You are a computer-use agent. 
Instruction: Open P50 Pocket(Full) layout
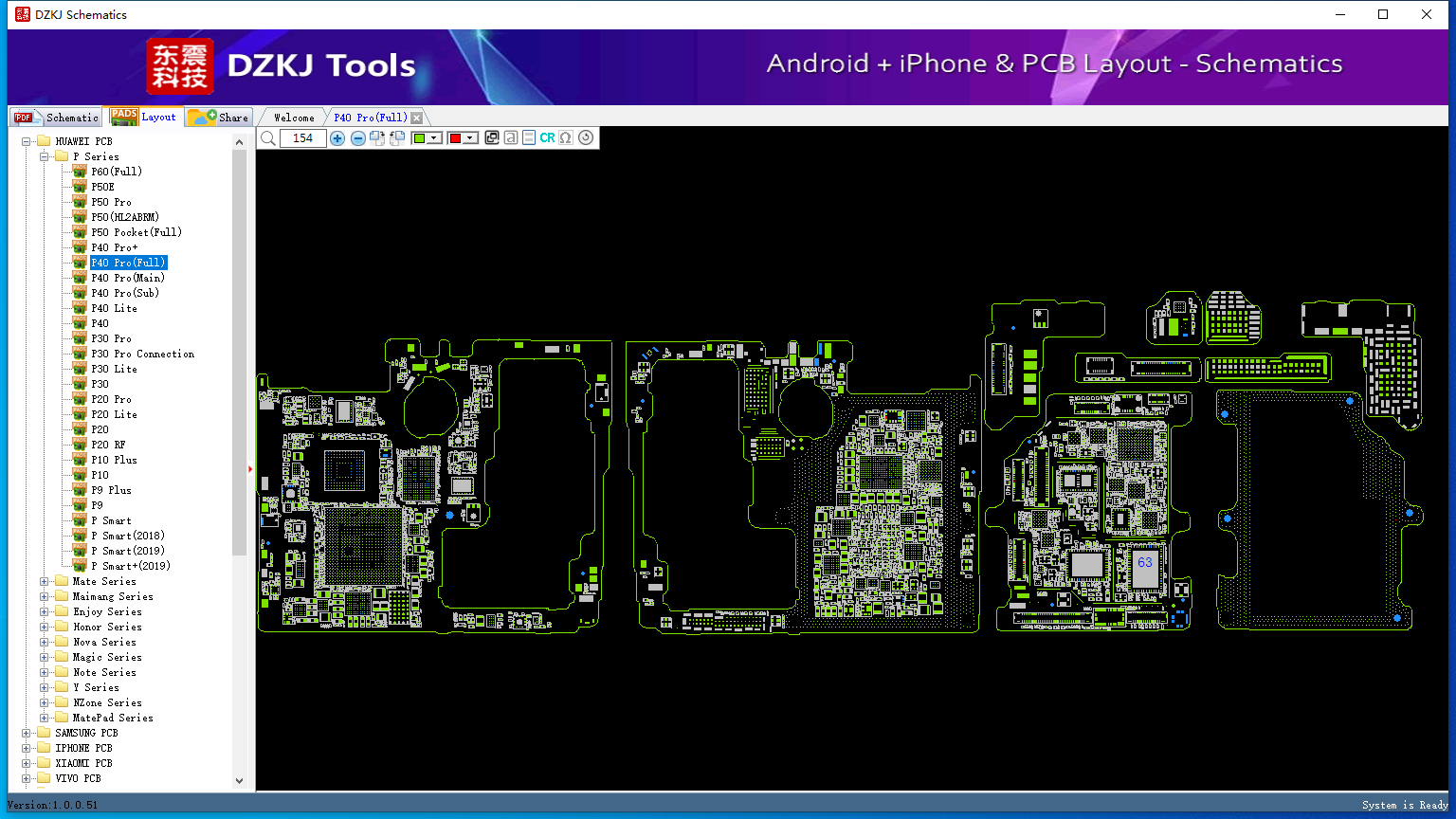[136, 232]
